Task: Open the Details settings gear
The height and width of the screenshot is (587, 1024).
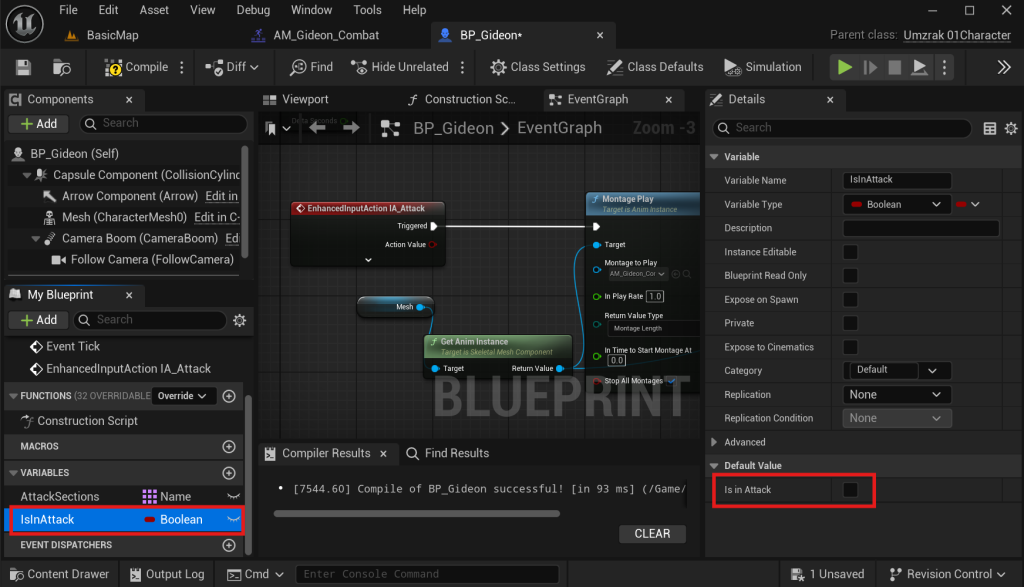Action: pos(1011,129)
